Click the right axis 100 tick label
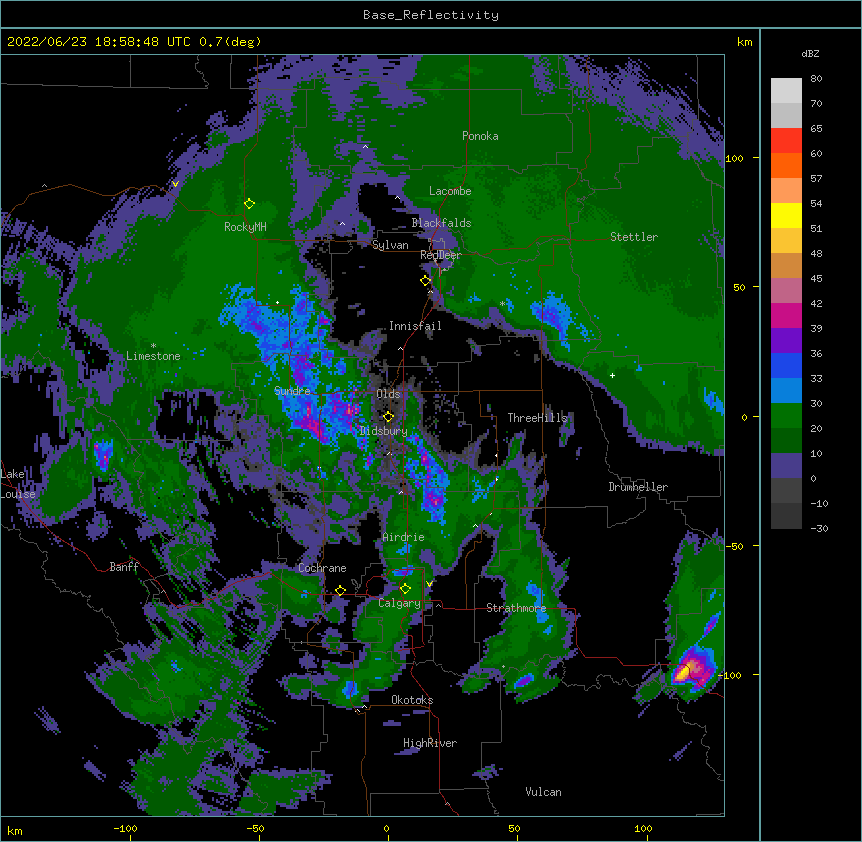Image resolution: width=862 pixels, height=842 pixels. pyautogui.click(x=734, y=159)
